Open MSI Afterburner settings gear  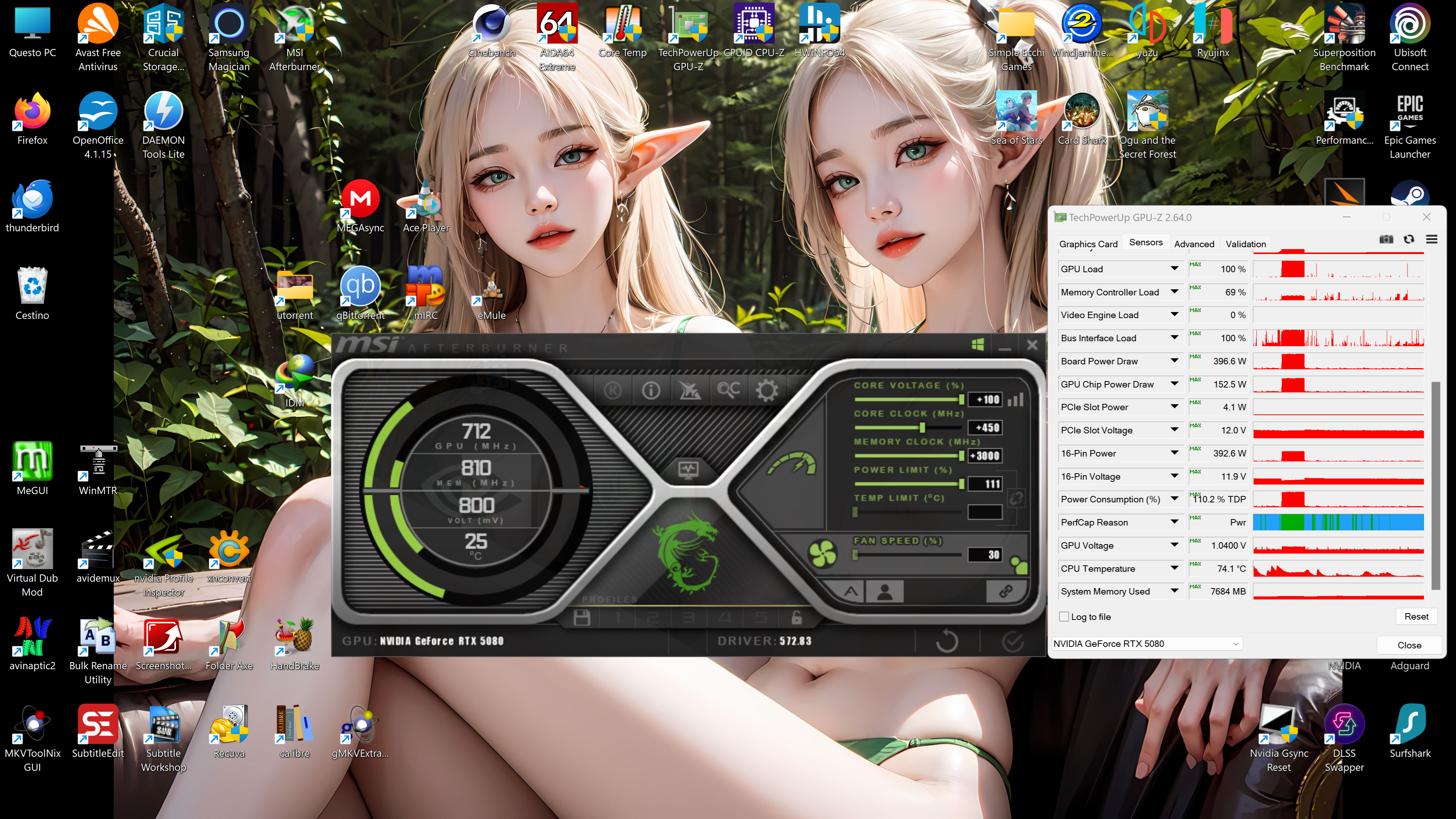click(766, 390)
